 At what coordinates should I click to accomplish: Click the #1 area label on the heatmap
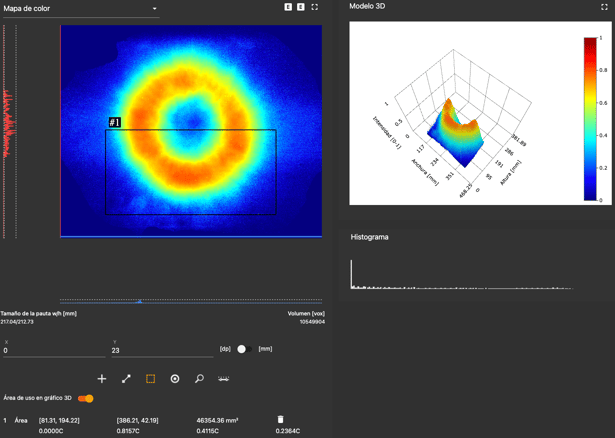(x=114, y=123)
